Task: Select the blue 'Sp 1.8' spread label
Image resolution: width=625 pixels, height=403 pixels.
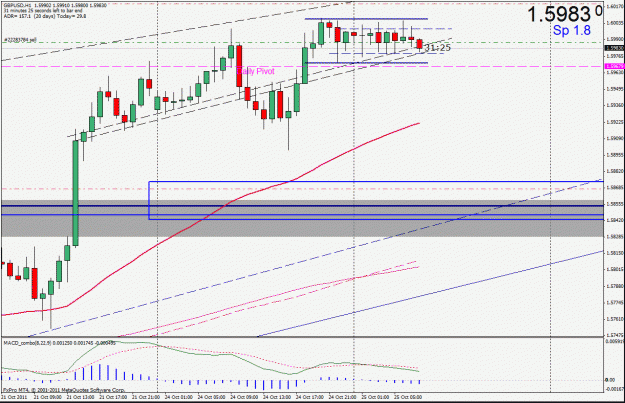Action: 572,30
